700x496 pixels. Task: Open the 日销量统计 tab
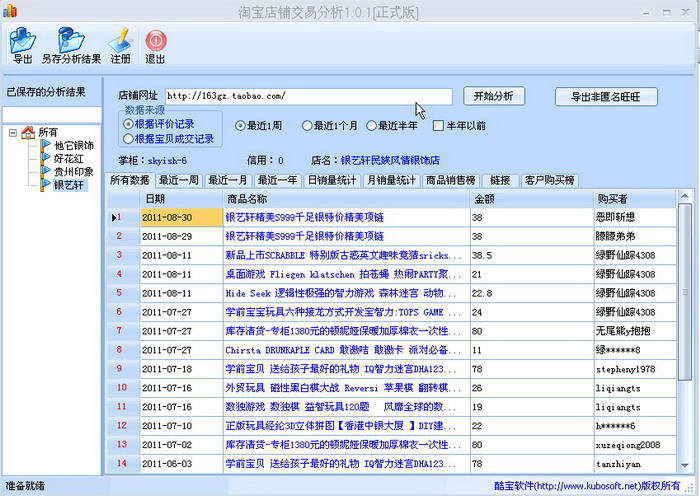coord(332,180)
